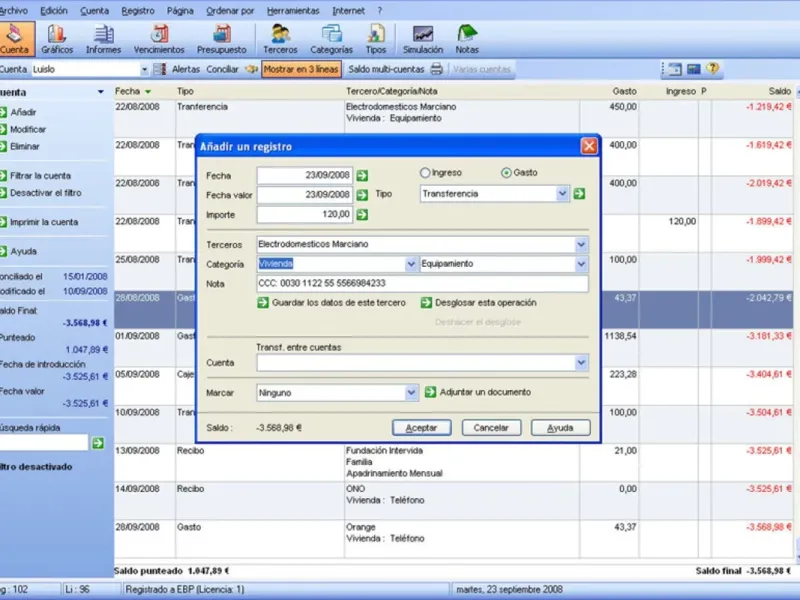Viewport: 800px width, 600px height.
Task: Open the Marcar Ninguno dropdown
Action: pyautogui.click(x=411, y=393)
